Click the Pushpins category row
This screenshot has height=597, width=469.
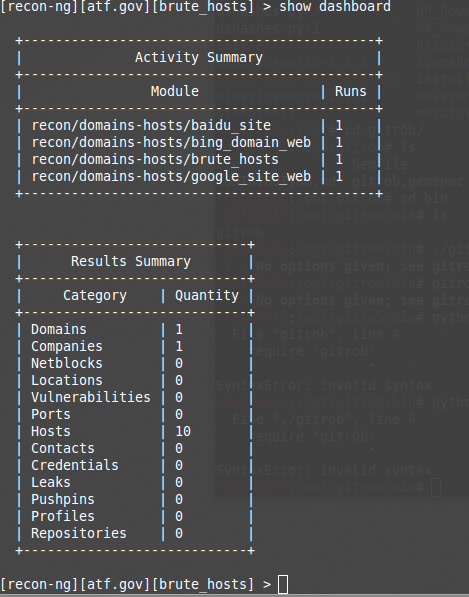pos(135,500)
